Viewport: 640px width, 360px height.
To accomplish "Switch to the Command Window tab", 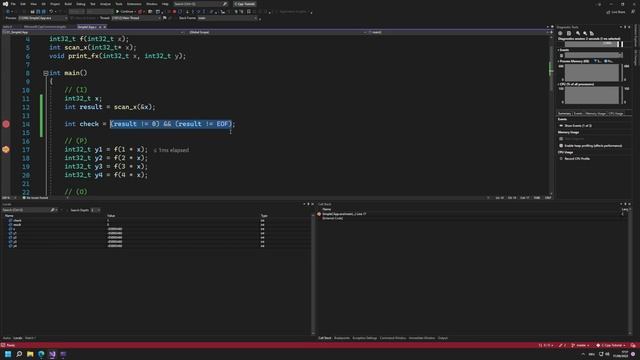I will coord(393,338).
